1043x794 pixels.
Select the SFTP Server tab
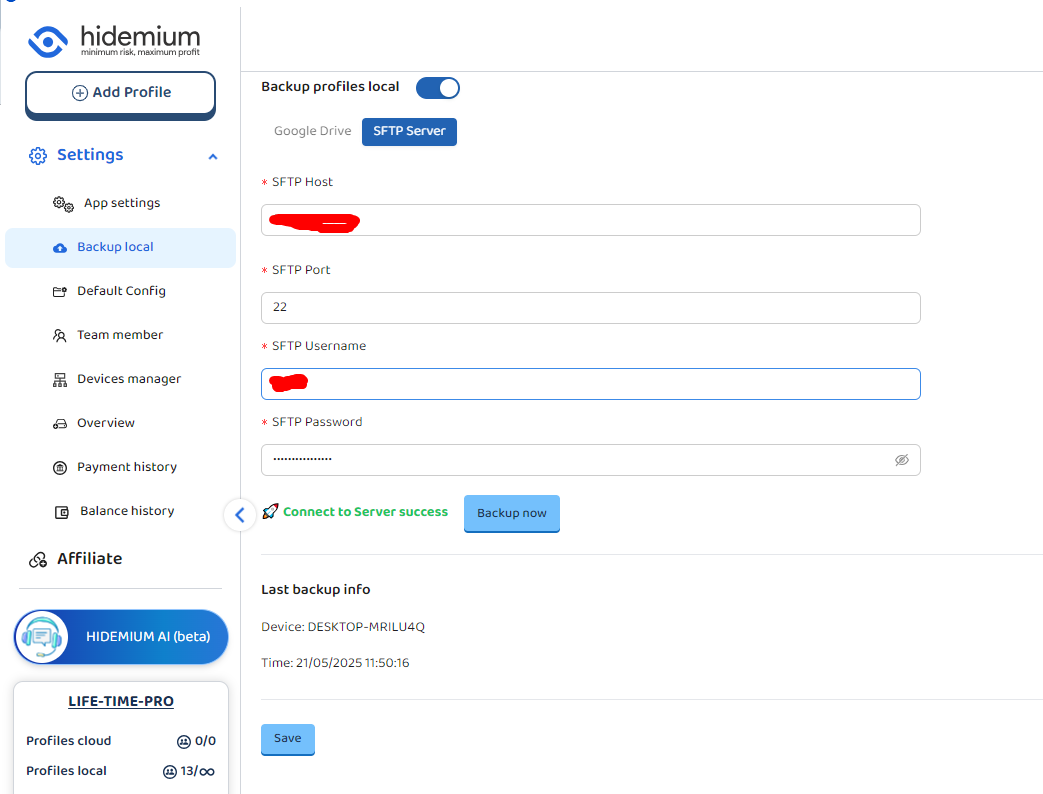[409, 131]
